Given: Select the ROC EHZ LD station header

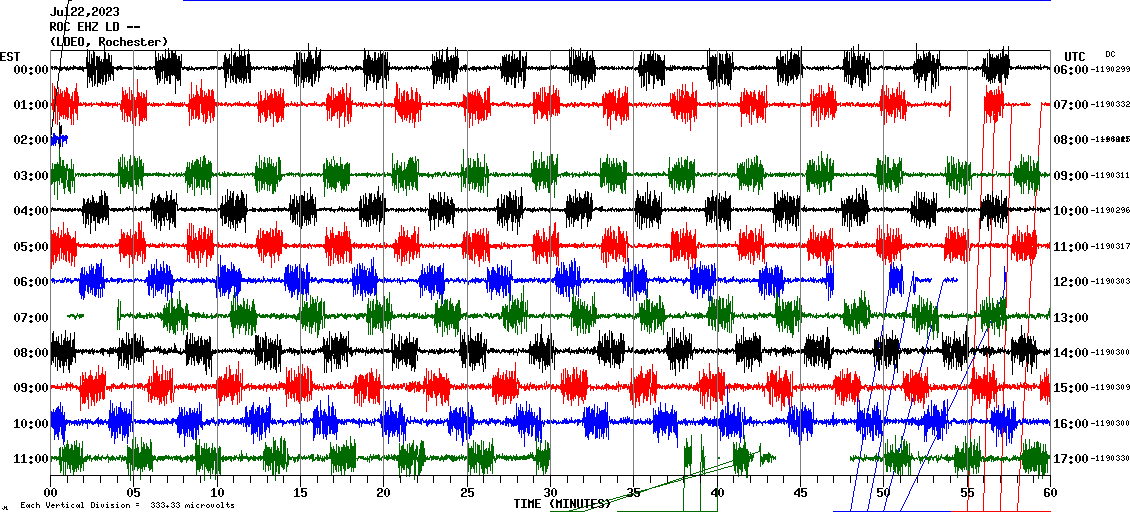Looking at the screenshot, I should (90, 27).
